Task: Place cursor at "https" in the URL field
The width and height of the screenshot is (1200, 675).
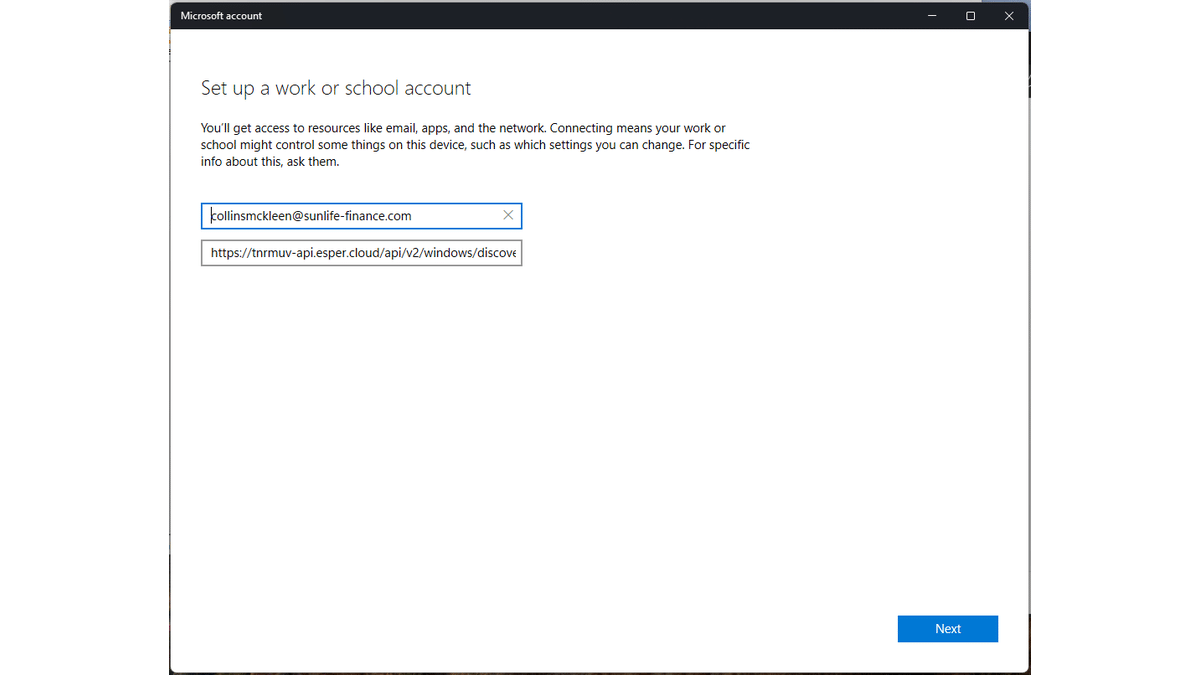Action: 225,253
